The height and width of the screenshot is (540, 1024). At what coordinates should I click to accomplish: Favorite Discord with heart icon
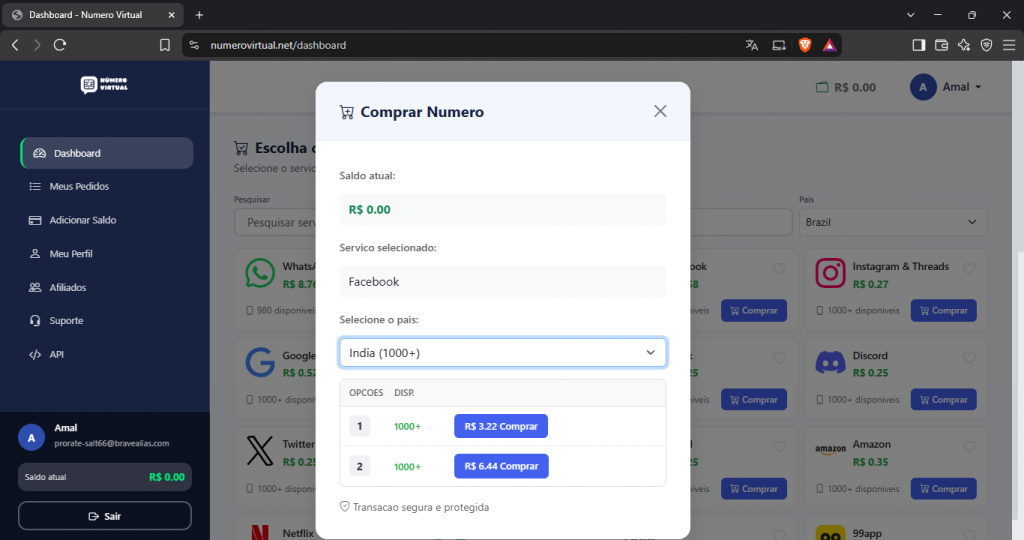[x=969, y=357]
